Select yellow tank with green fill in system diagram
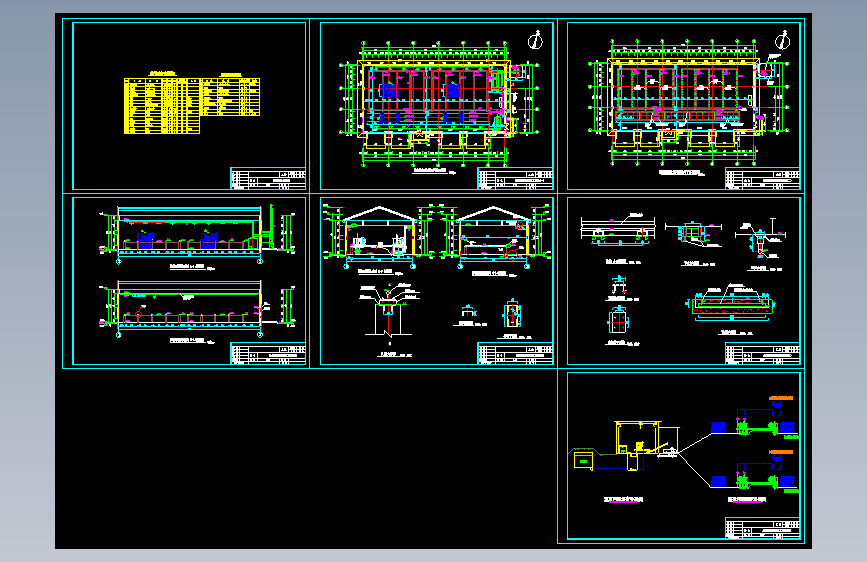 [x=583, y=460]
